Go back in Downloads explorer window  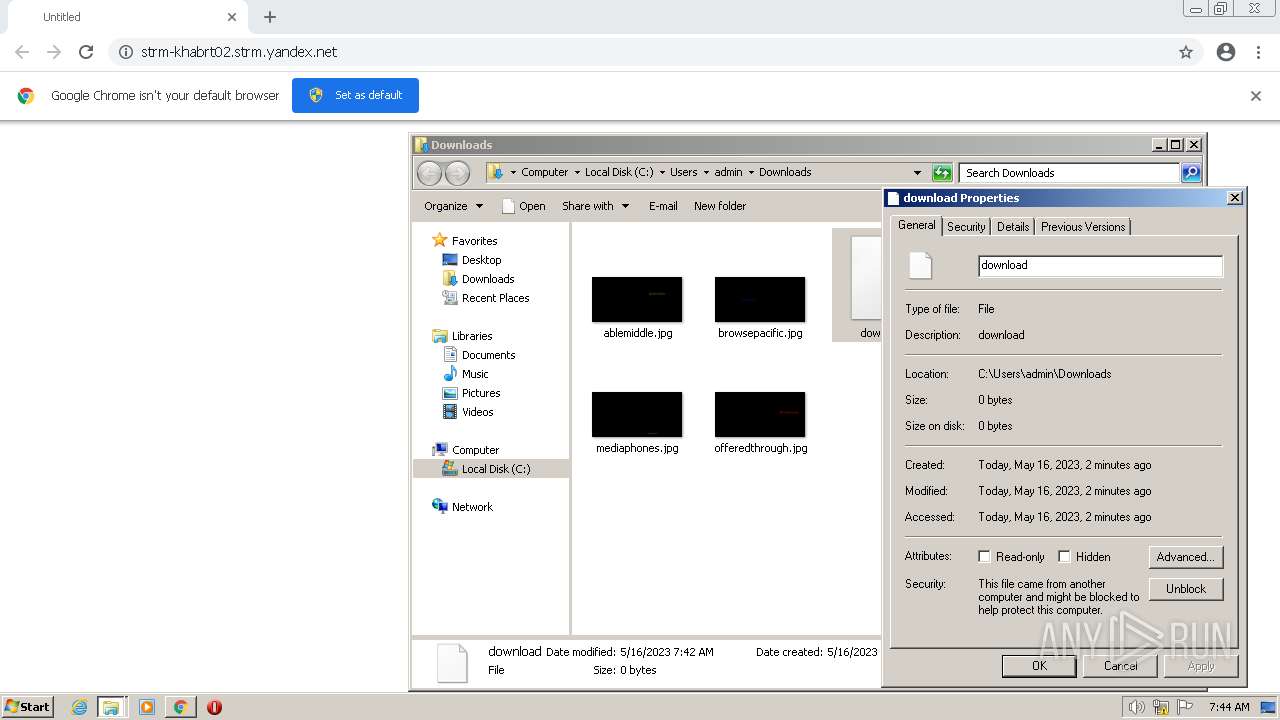pos(429,173)
